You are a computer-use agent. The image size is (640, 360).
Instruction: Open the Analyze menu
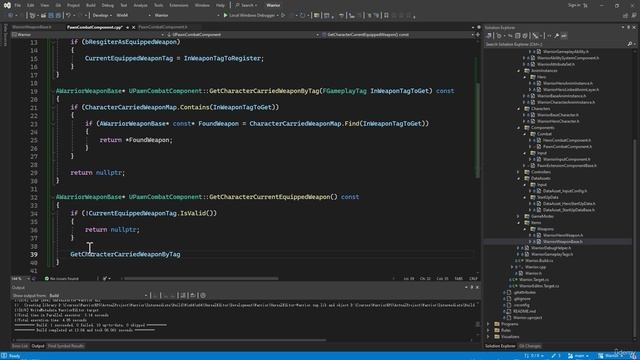point(140,5)
